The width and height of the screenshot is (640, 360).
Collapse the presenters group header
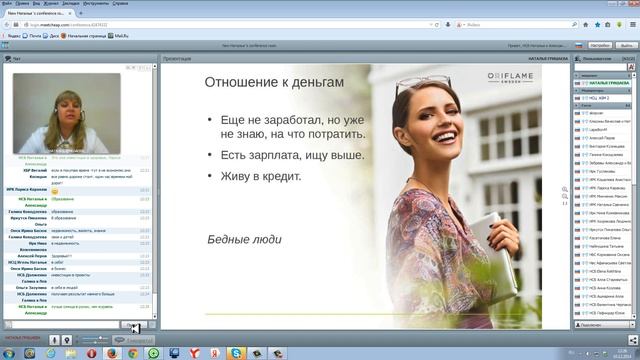pyautogui.click(x=602, y=76)
